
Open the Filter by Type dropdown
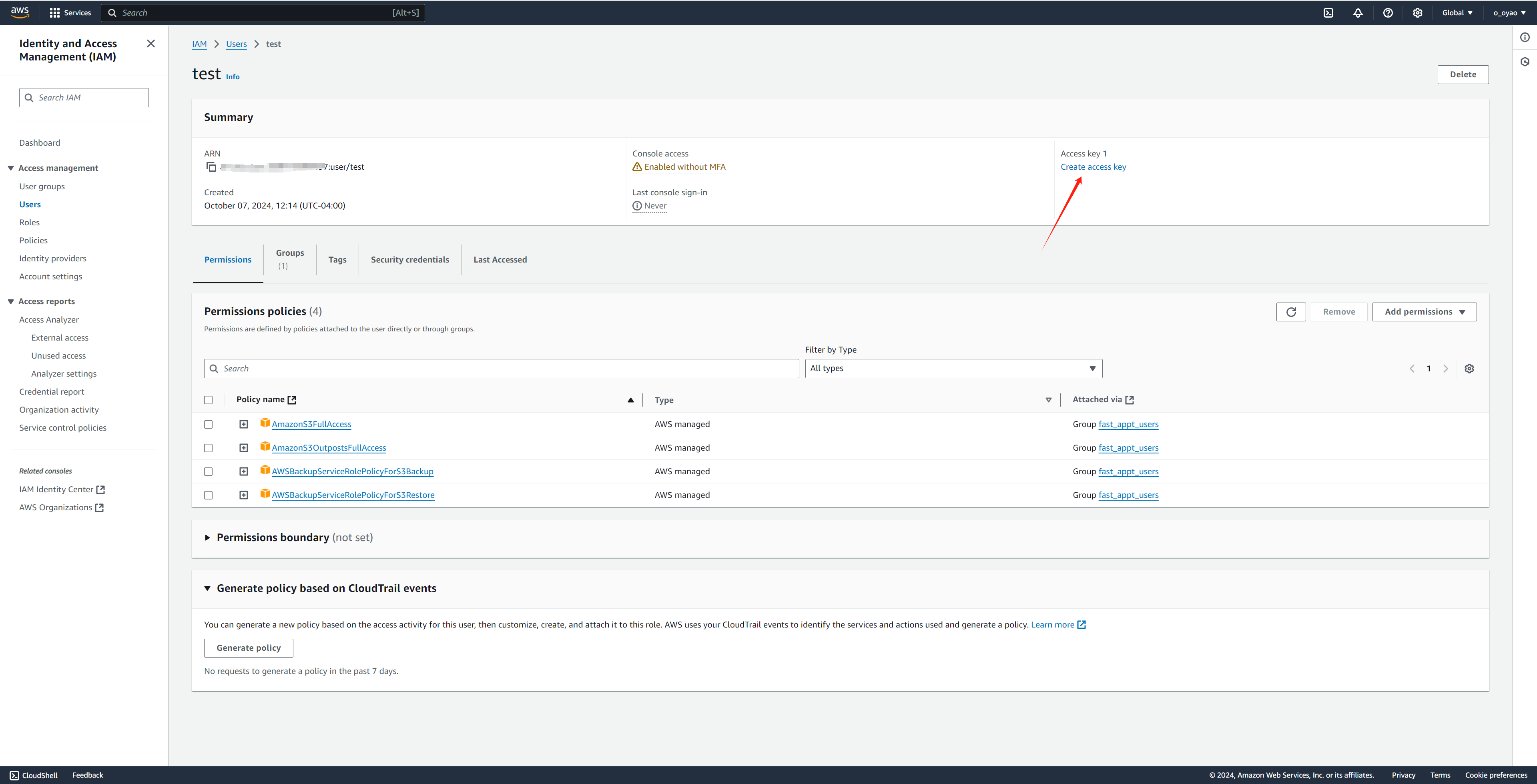(953, 369)
